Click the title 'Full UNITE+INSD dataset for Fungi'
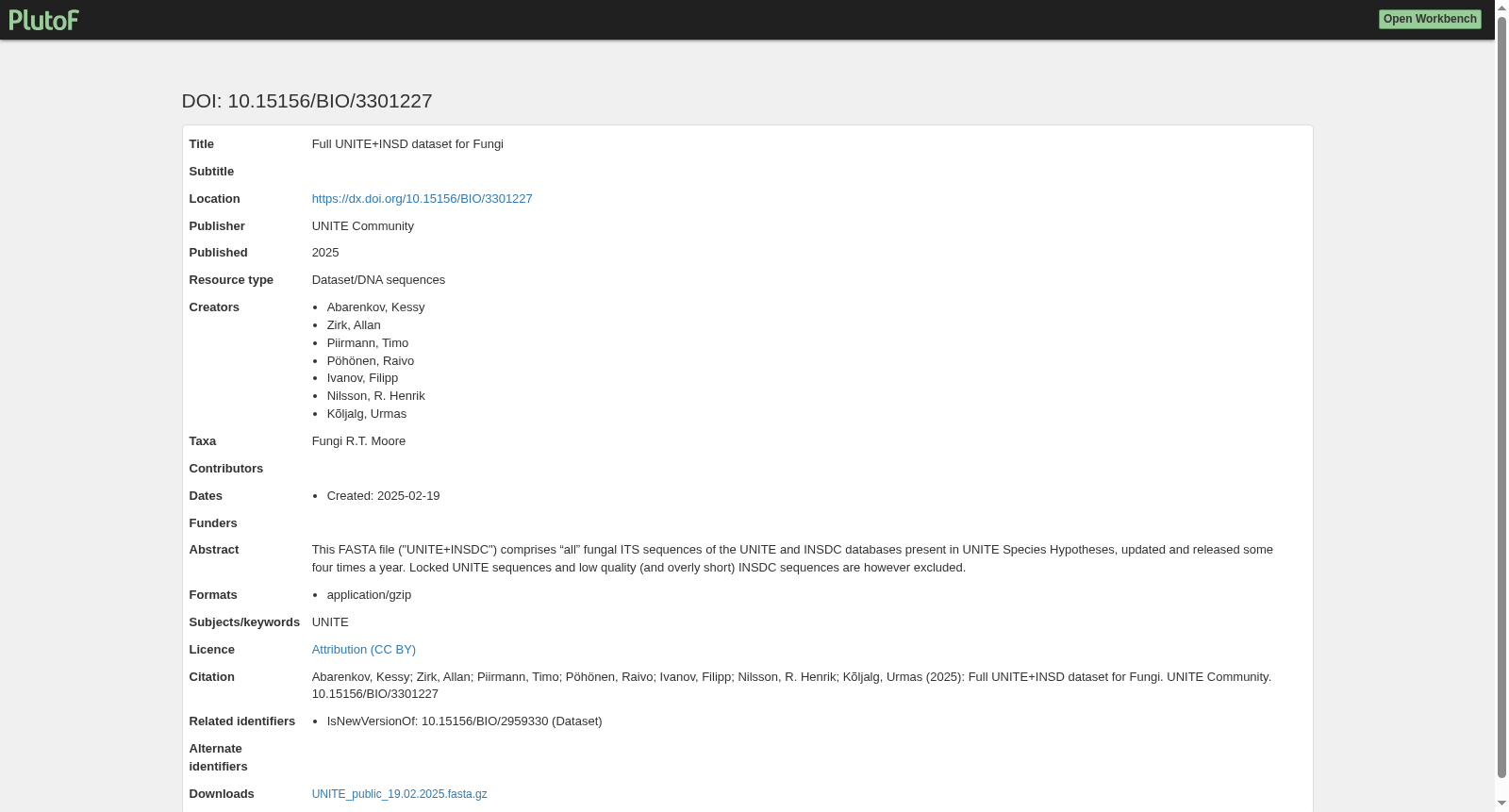The image size is (1509, 812). coord(407,144)
